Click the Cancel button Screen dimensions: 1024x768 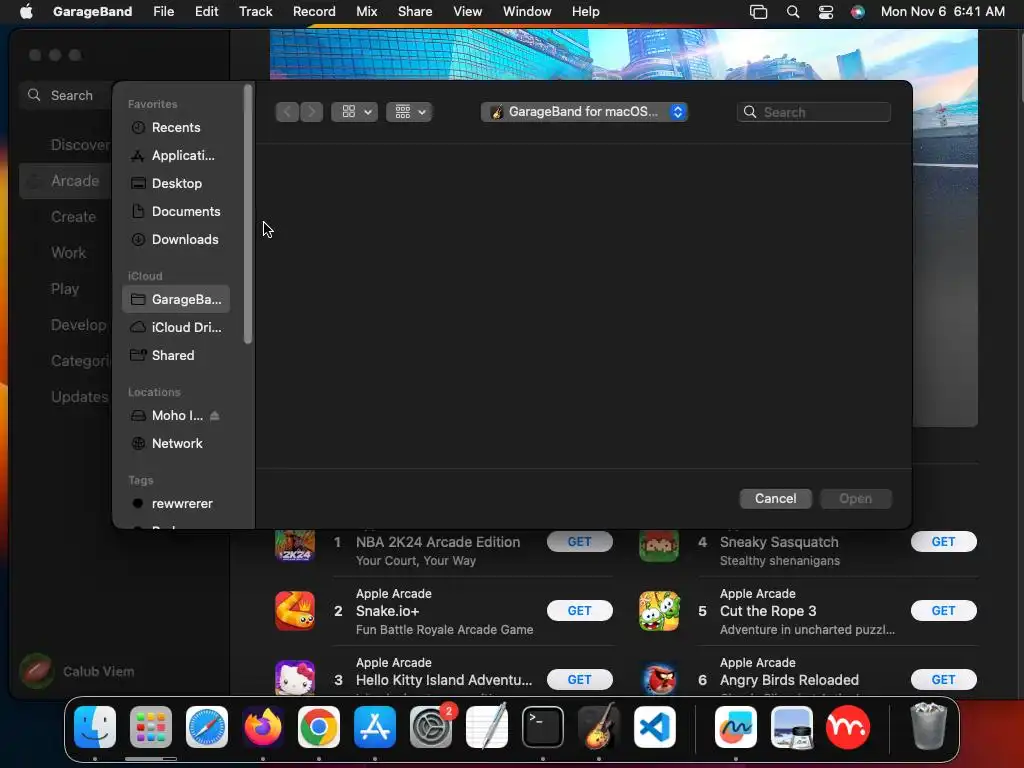tap(775, 498)
